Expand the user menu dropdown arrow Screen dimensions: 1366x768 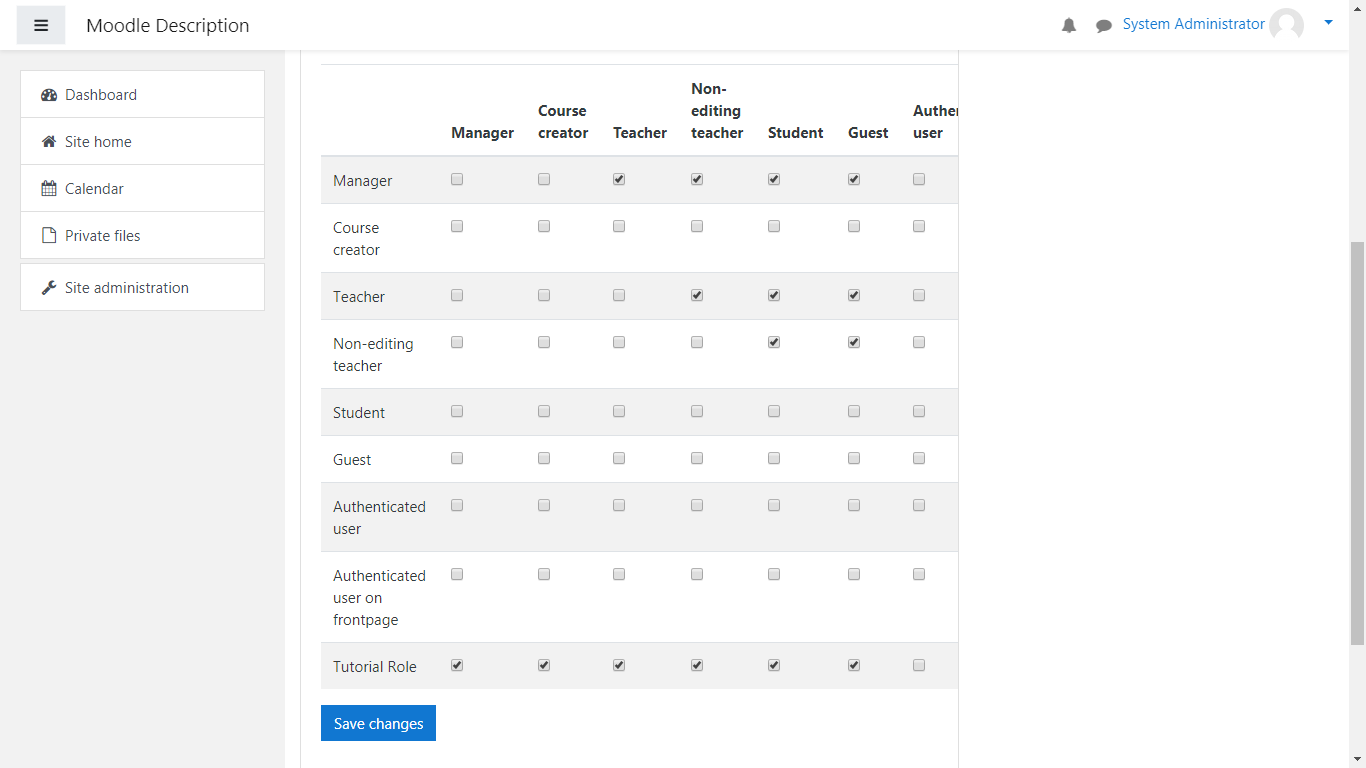(1328, 22)
